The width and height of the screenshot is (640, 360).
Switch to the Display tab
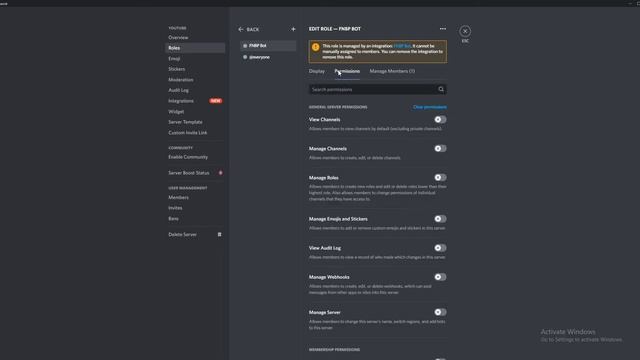317,71
